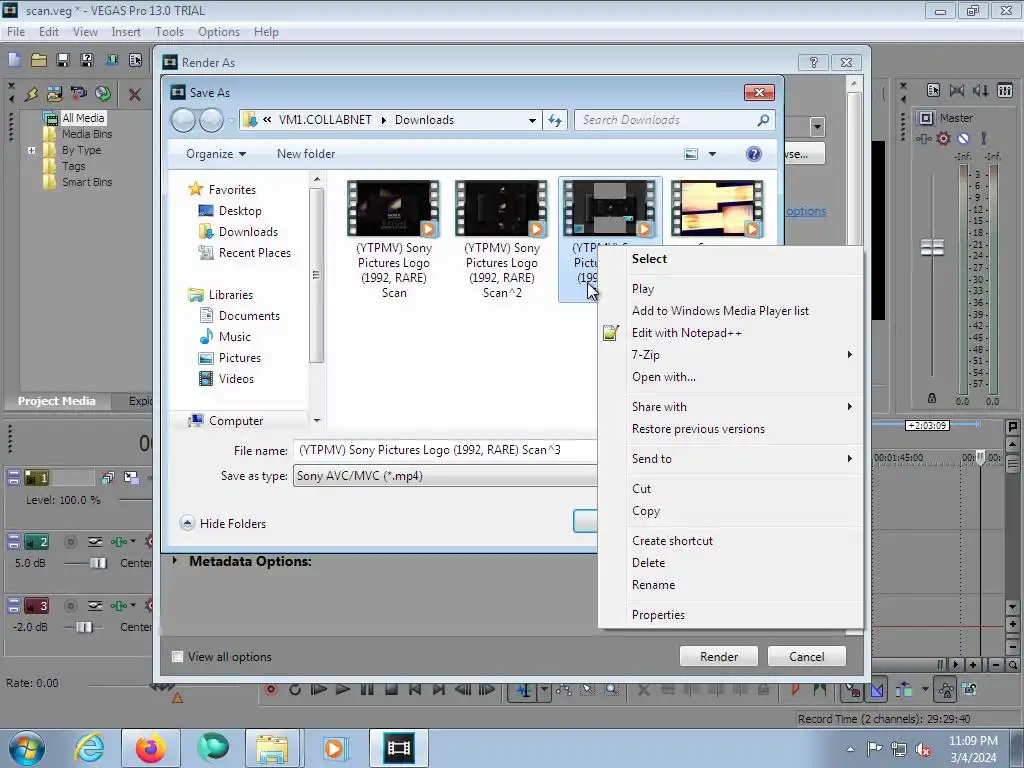This screenshot has height=768, width=1024.
Task: Toggle Ignore Event Grouping icon
Action: (x=970, y=689)
